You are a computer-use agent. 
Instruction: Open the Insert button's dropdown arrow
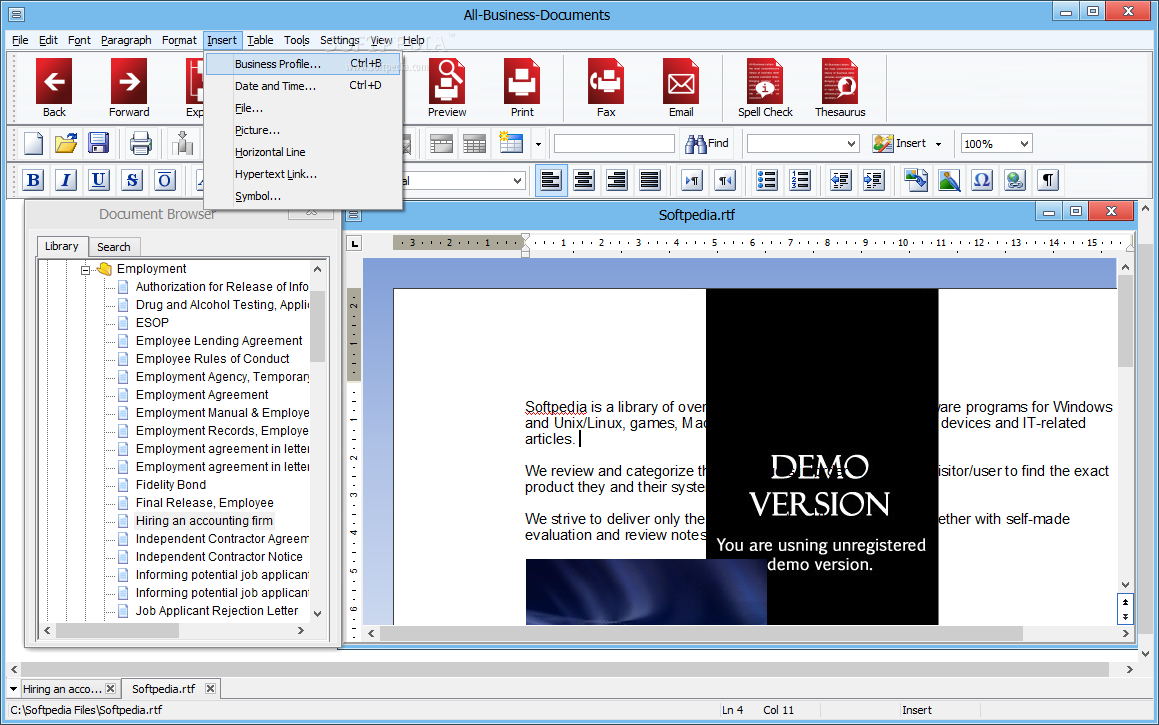coord(938,144)
